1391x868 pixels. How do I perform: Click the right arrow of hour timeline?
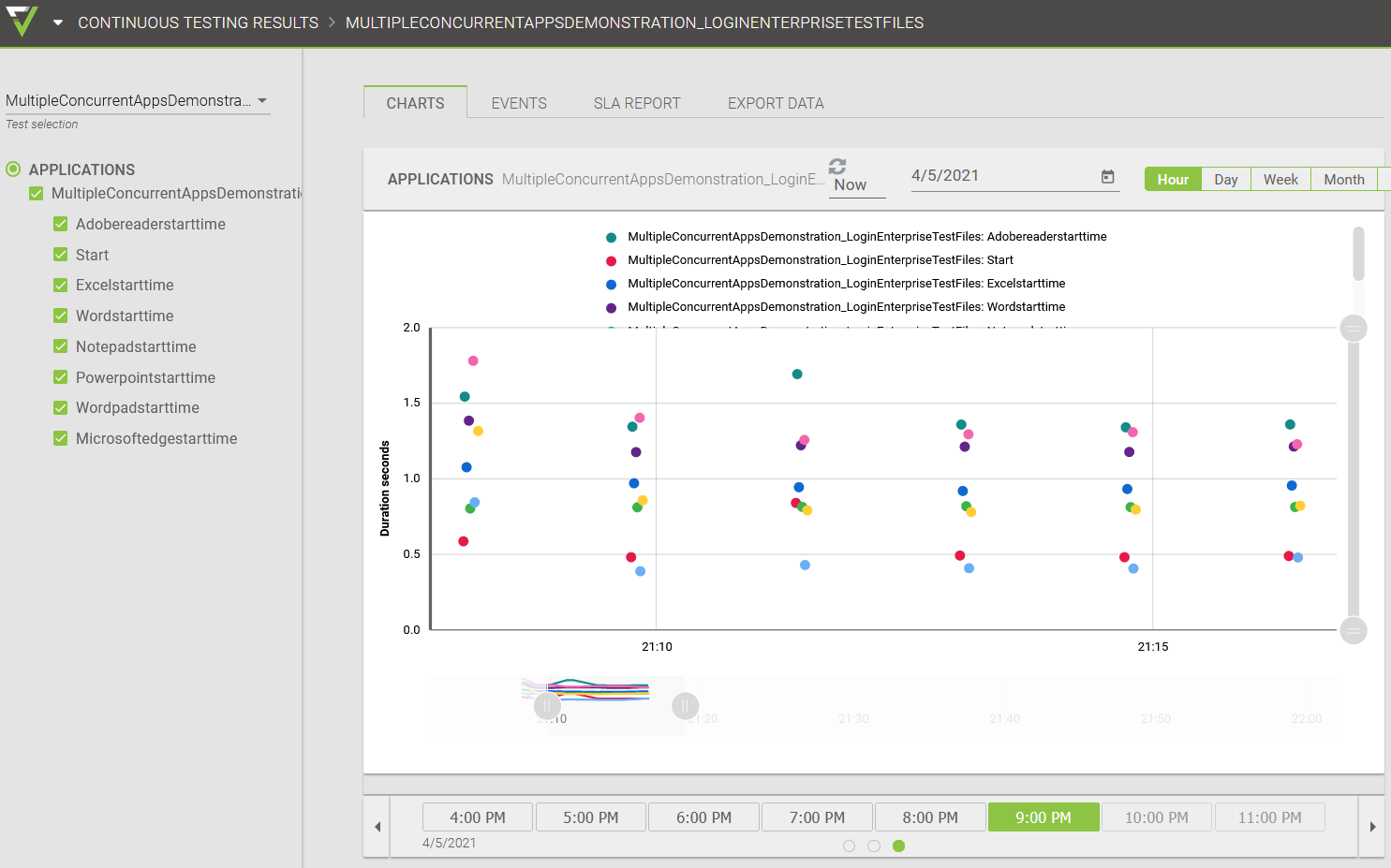1372,827
